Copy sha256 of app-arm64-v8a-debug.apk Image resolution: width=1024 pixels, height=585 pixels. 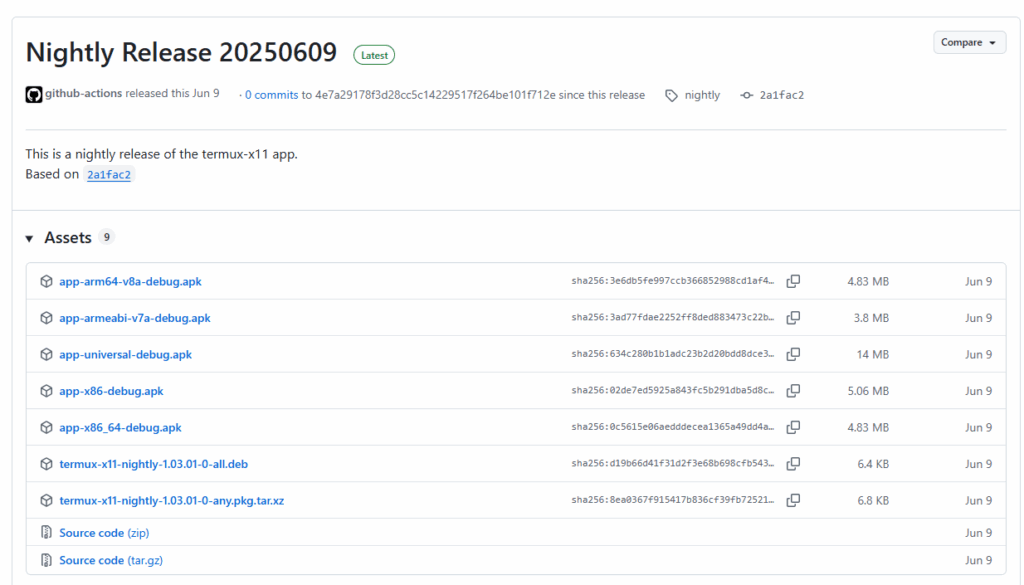pos(793,281)
